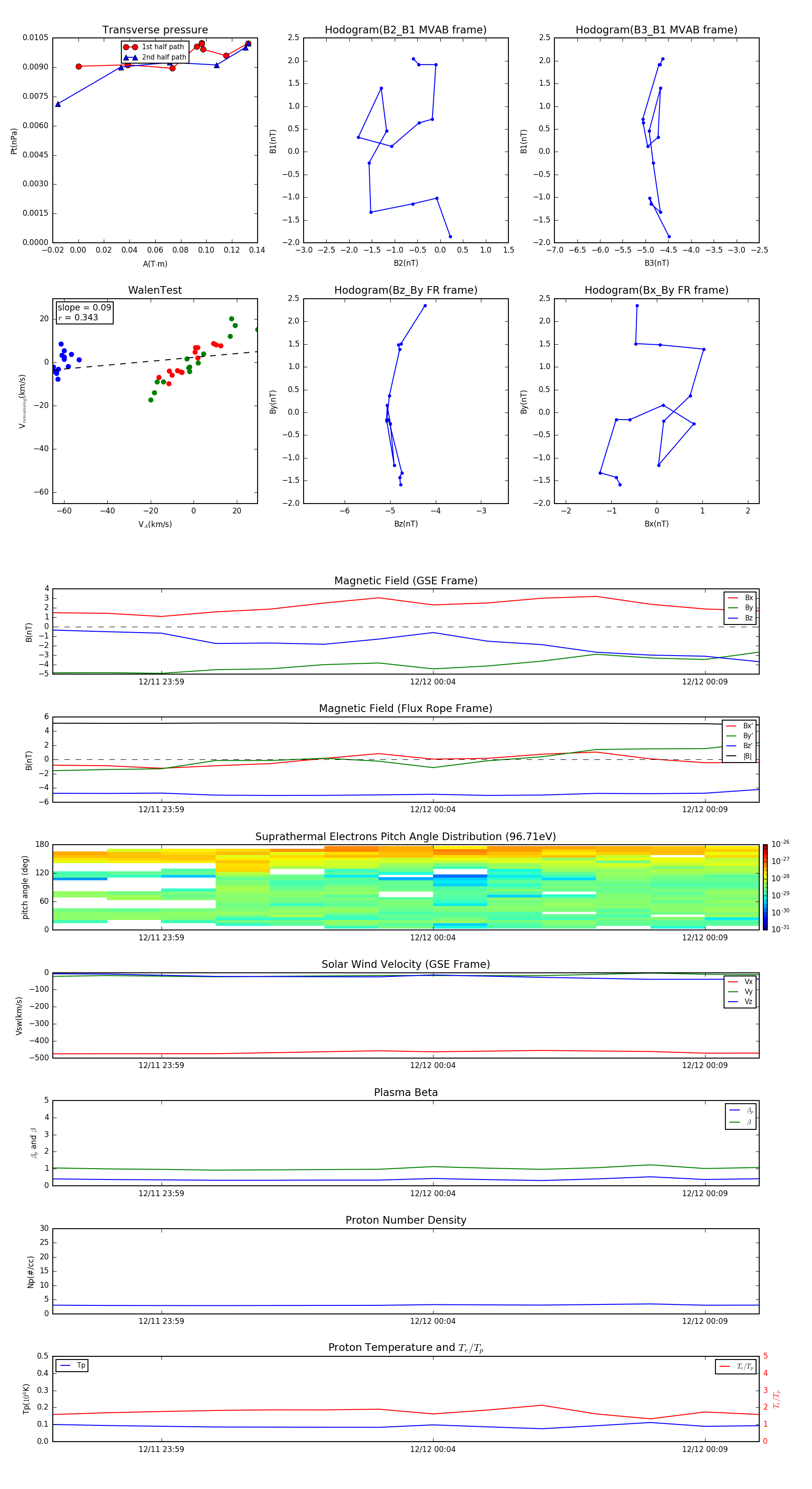Select "Bx" in the GSE magnetic field legend
This screenshot has height=1489, width=812.
740,598
